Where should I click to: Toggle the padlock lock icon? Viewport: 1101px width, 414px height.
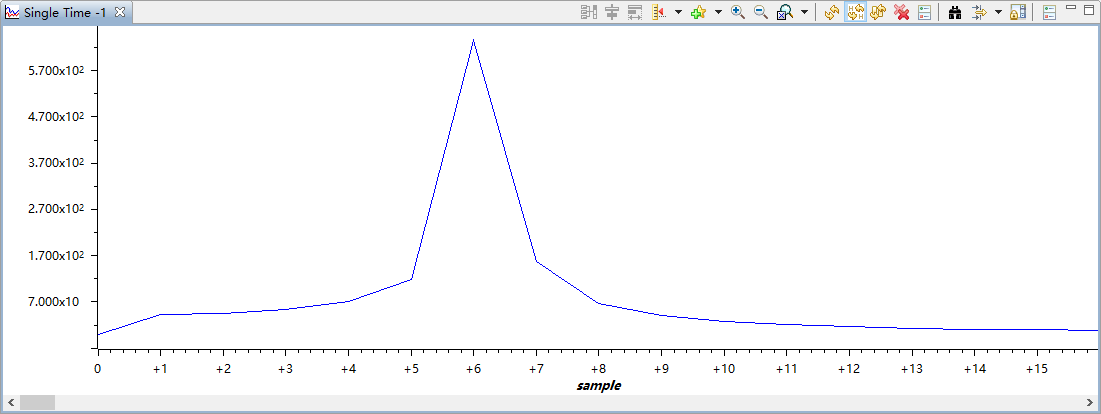pos(1018,12)
